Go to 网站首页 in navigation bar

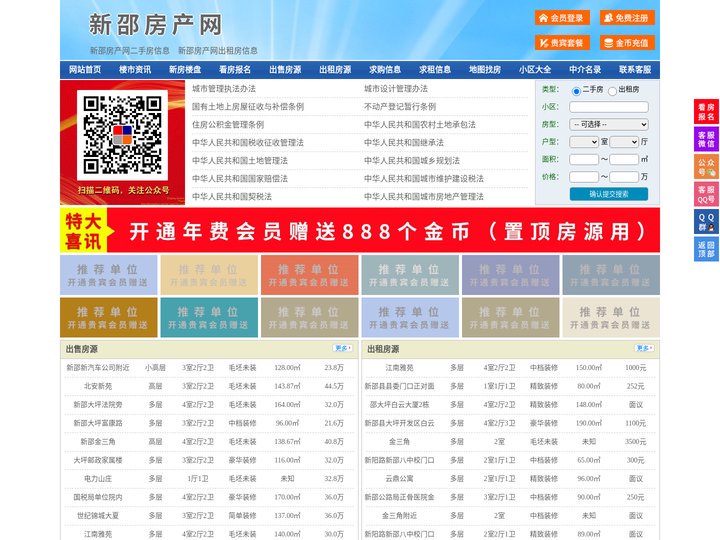click(85, 70)
